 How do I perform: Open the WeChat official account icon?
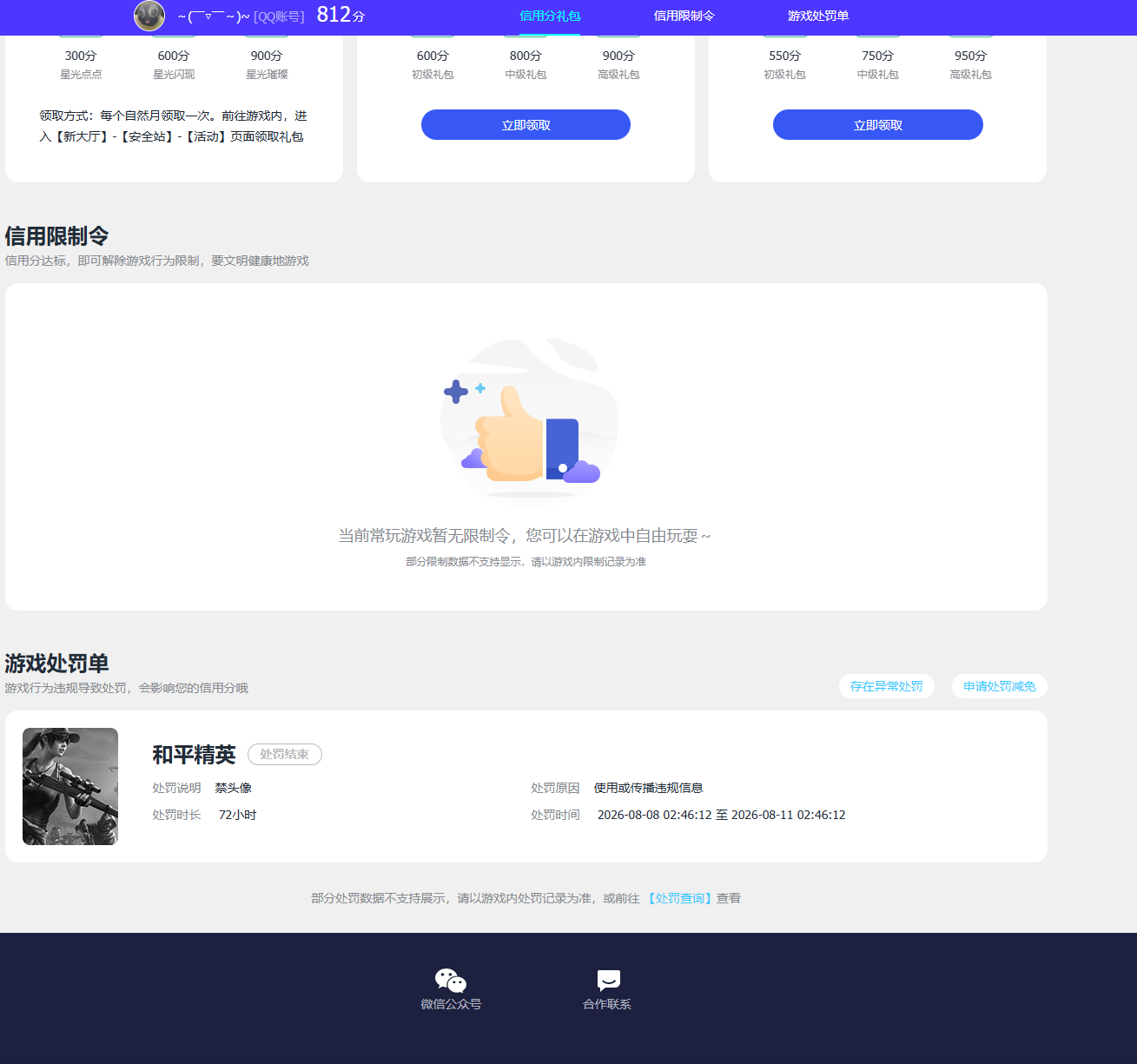(451, 981)
